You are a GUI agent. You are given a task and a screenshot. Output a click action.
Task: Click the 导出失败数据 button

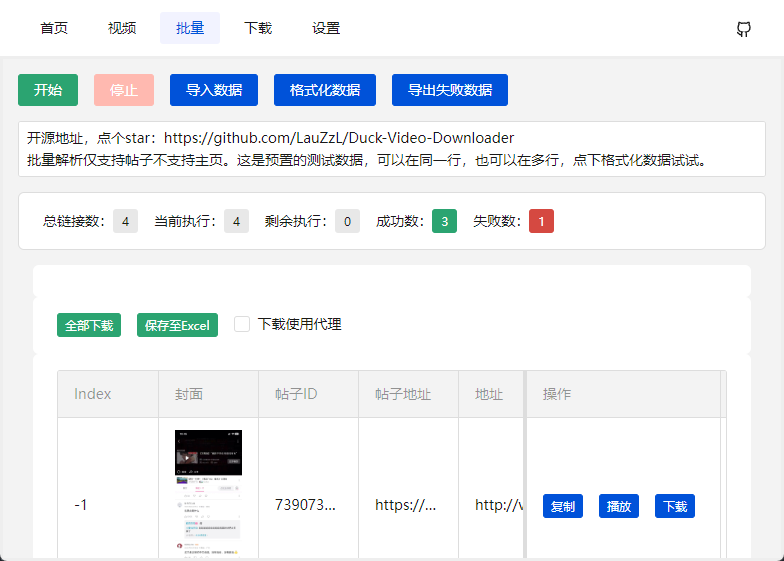coord(450,90)
